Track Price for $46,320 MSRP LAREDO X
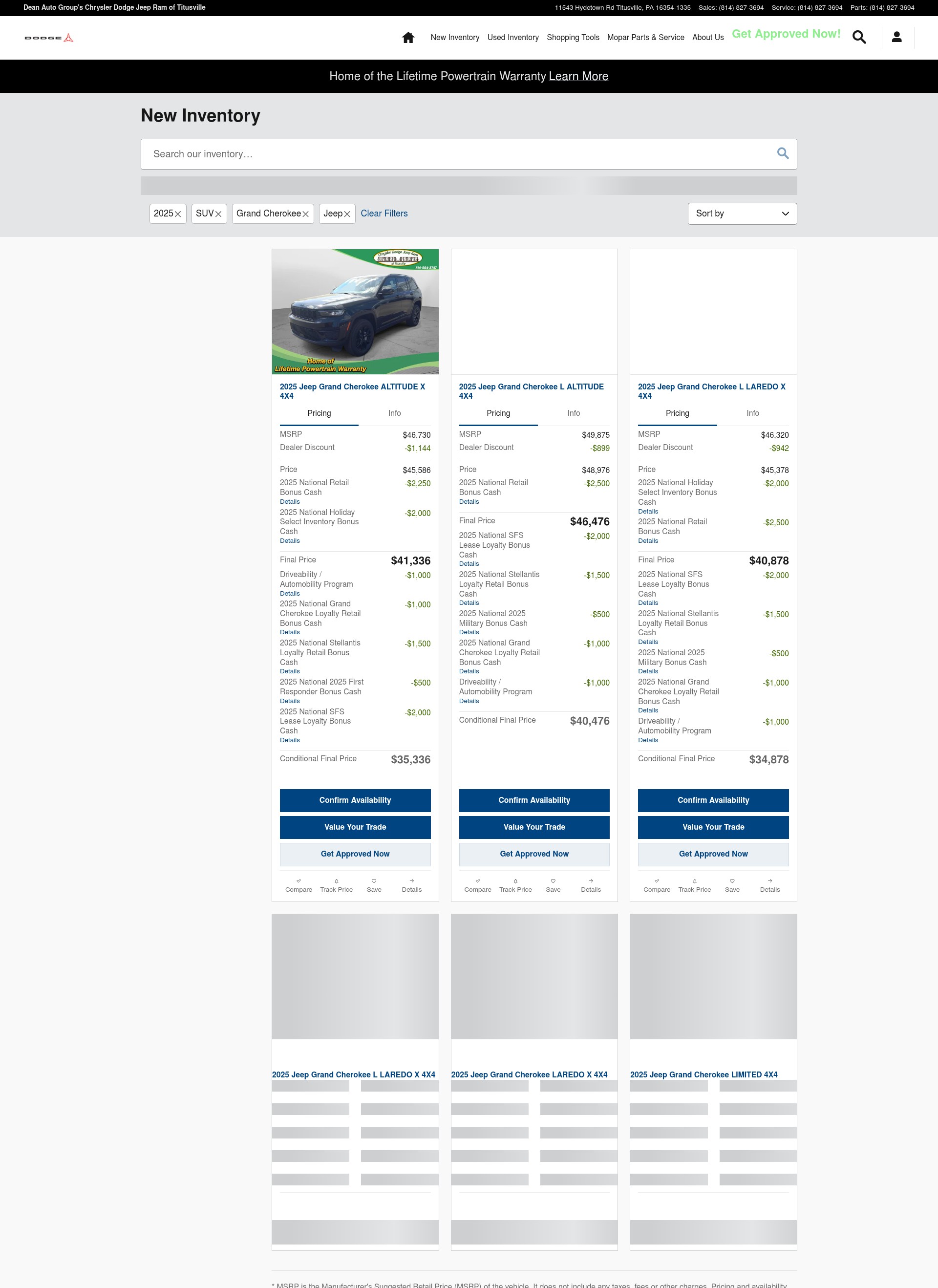The width and height of the screenshot is (938, 1288). tap(694, 885)
